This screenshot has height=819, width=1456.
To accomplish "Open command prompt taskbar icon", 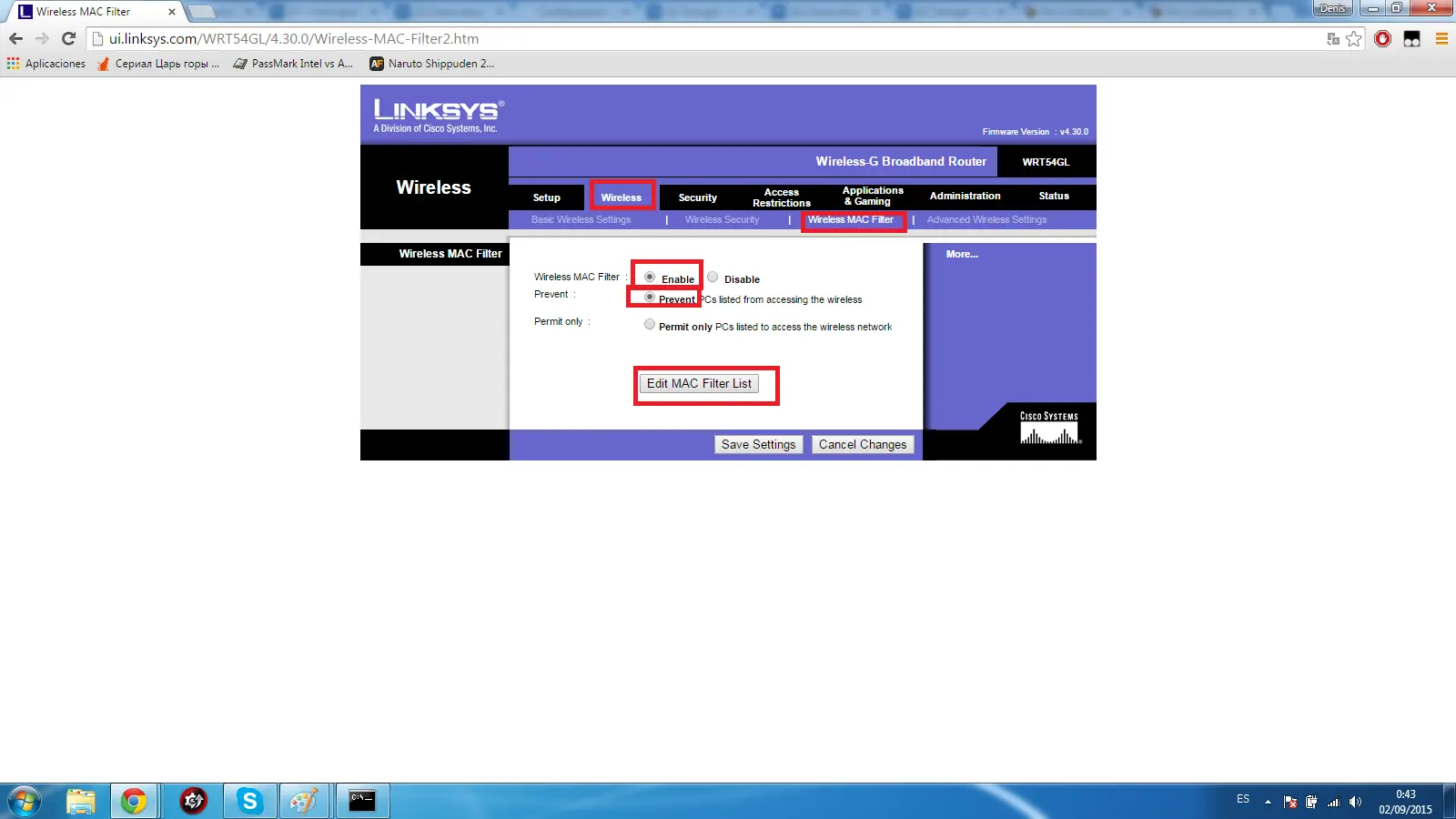I will point(362,801).
